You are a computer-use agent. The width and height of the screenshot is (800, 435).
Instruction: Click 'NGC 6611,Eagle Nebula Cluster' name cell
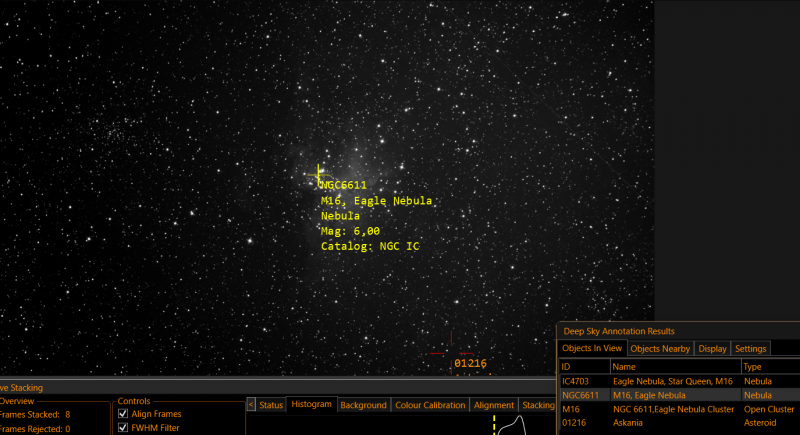click(x=673, y=409)
